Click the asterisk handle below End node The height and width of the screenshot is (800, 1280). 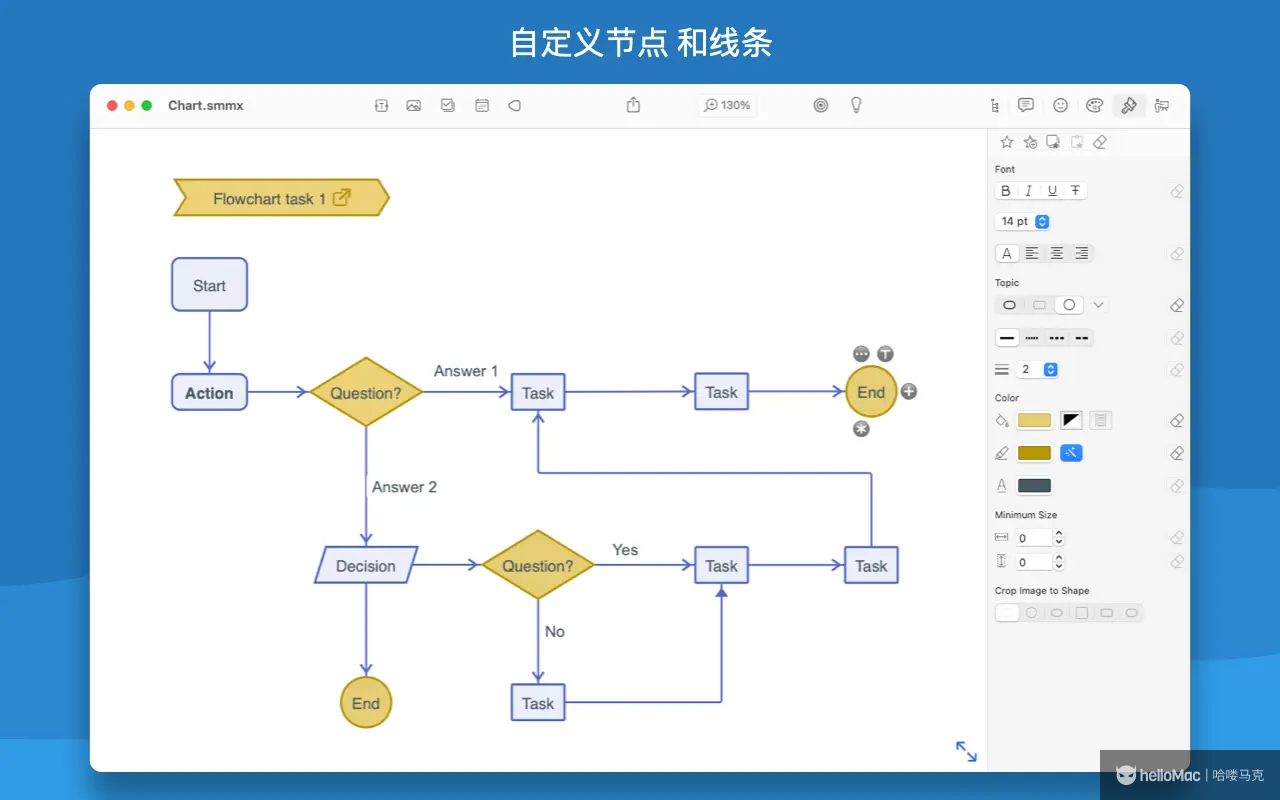[x=861, y=429]
